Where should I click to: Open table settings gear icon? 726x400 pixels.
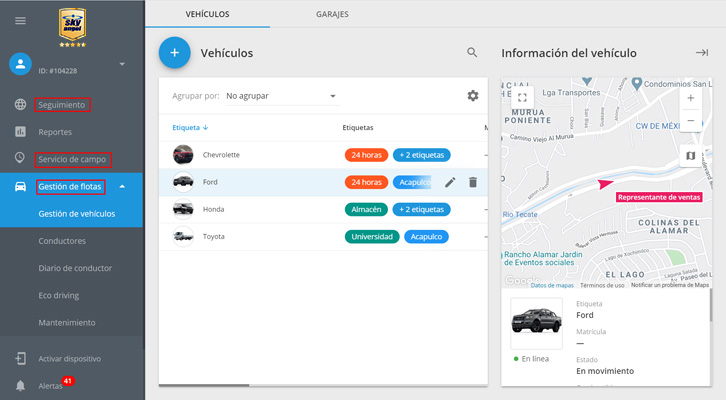(473, 96)
